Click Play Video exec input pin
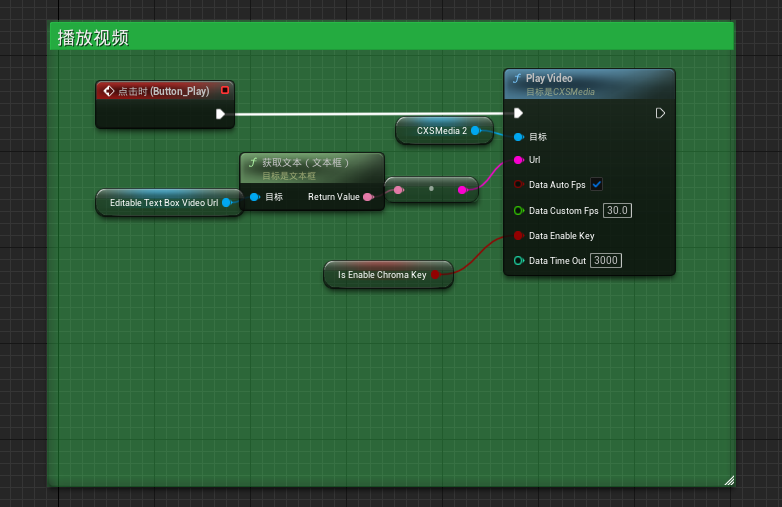 pos(518,113)
